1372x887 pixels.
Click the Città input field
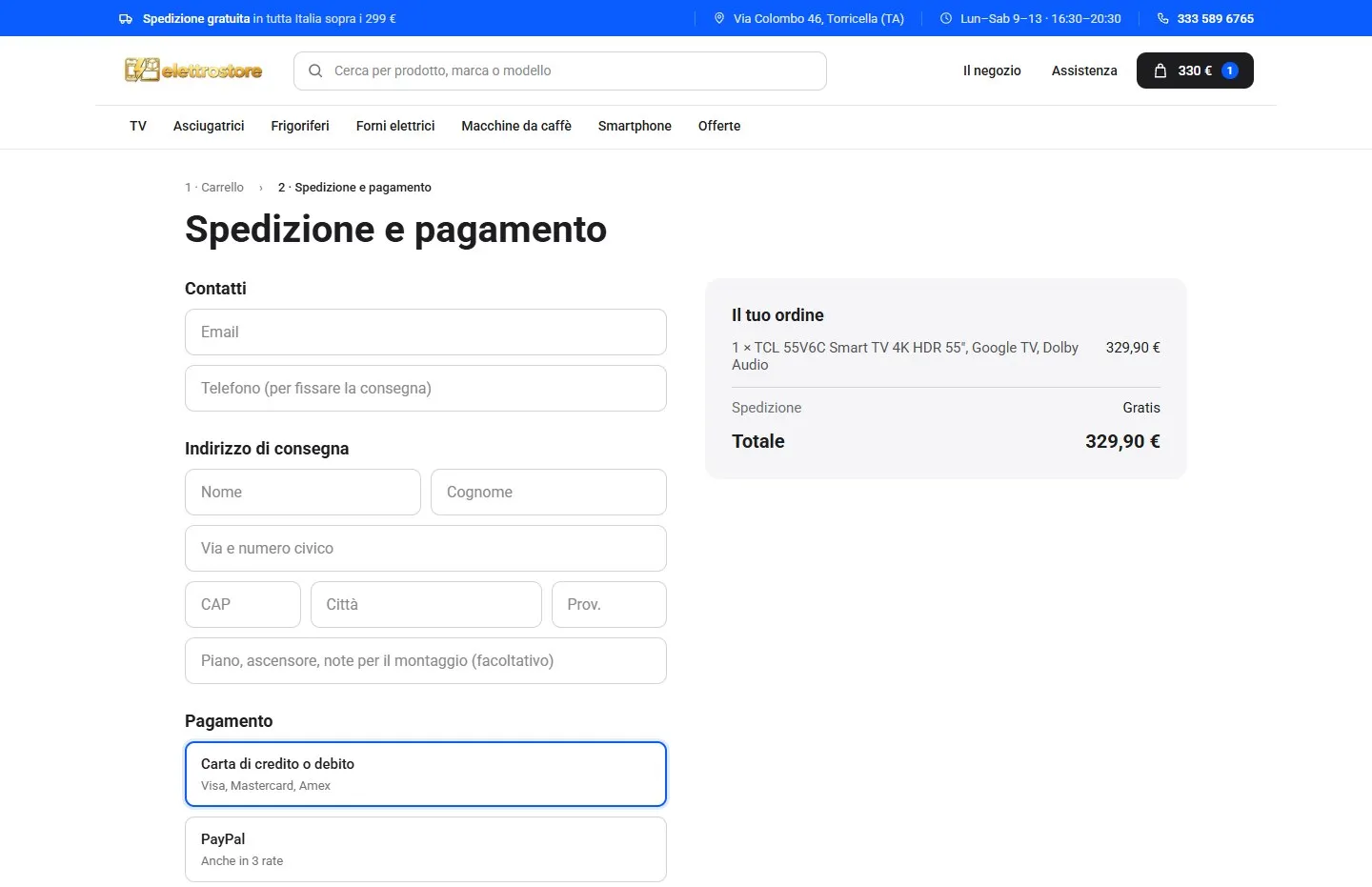pos(426,604)
